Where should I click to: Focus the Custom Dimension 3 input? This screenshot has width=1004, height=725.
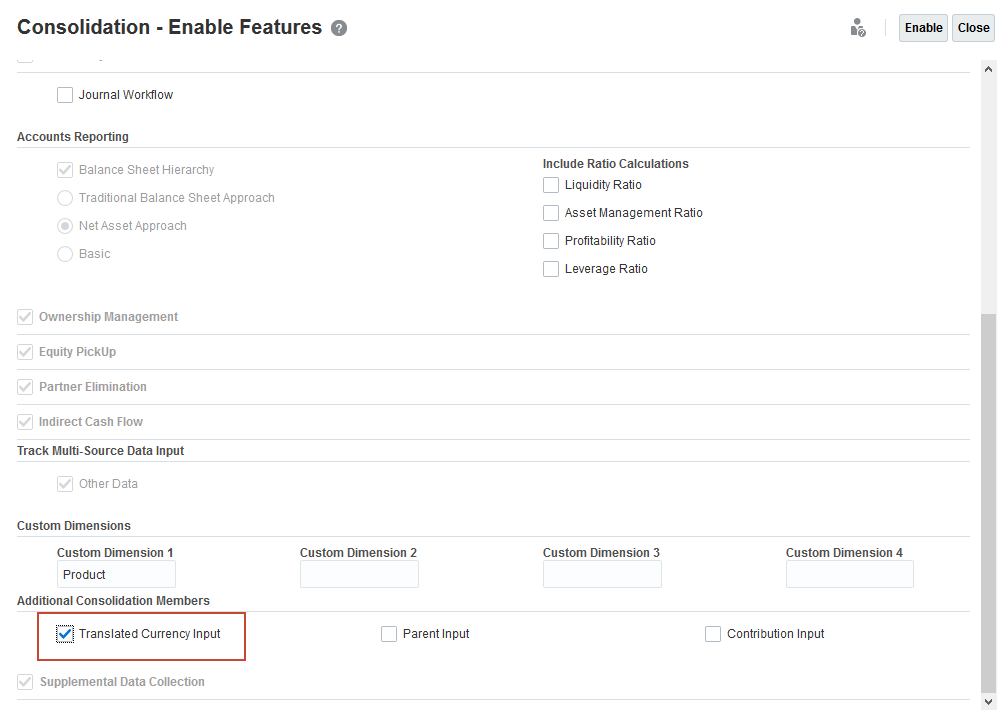click(x=602, y=574)
